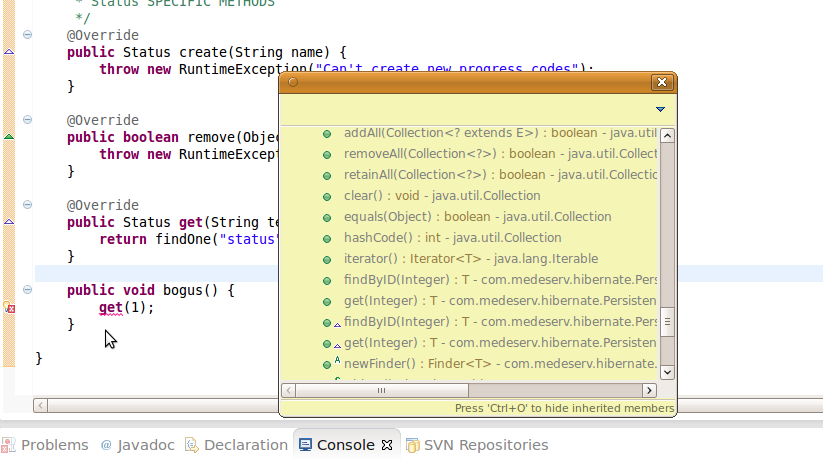
Task: Click override marker beside create(String name) method
Action: (x=9, y=51)
